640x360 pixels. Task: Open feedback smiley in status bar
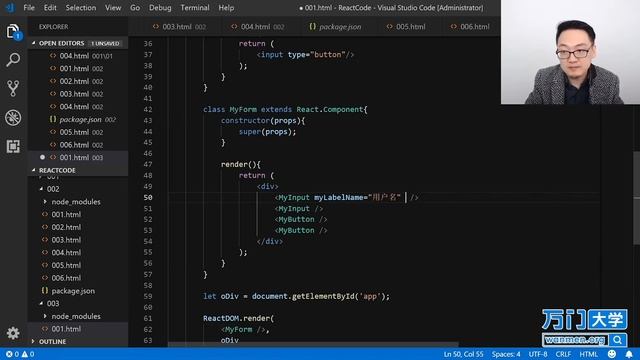tap(611, 354)
